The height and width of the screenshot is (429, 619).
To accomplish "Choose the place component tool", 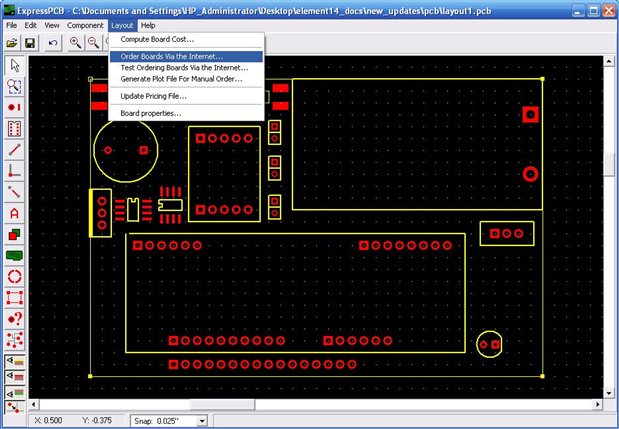I will pyautogui.click(x=14, y=128).
